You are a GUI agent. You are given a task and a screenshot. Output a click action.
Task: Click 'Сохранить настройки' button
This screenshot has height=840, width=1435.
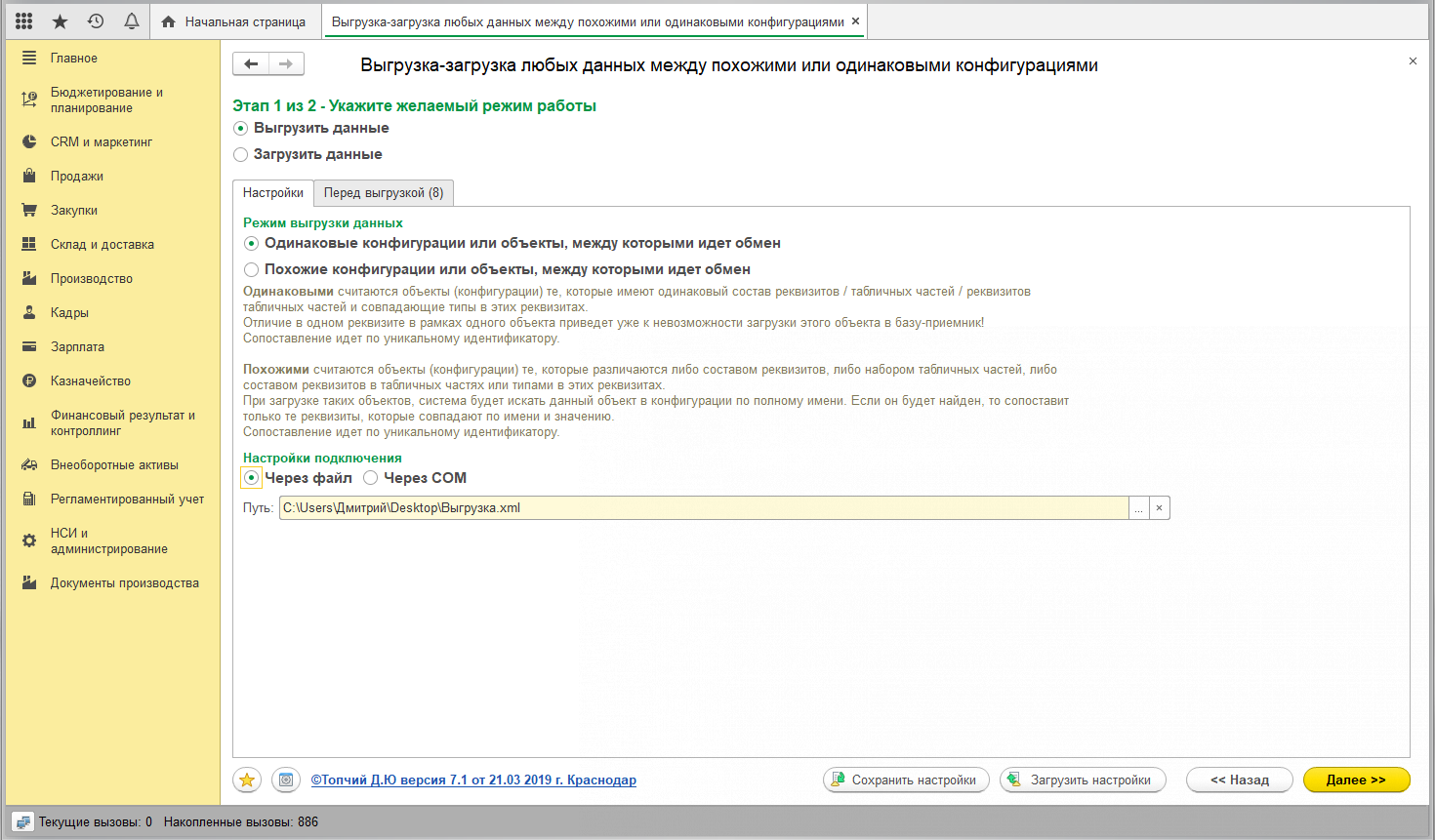[906, 780]
